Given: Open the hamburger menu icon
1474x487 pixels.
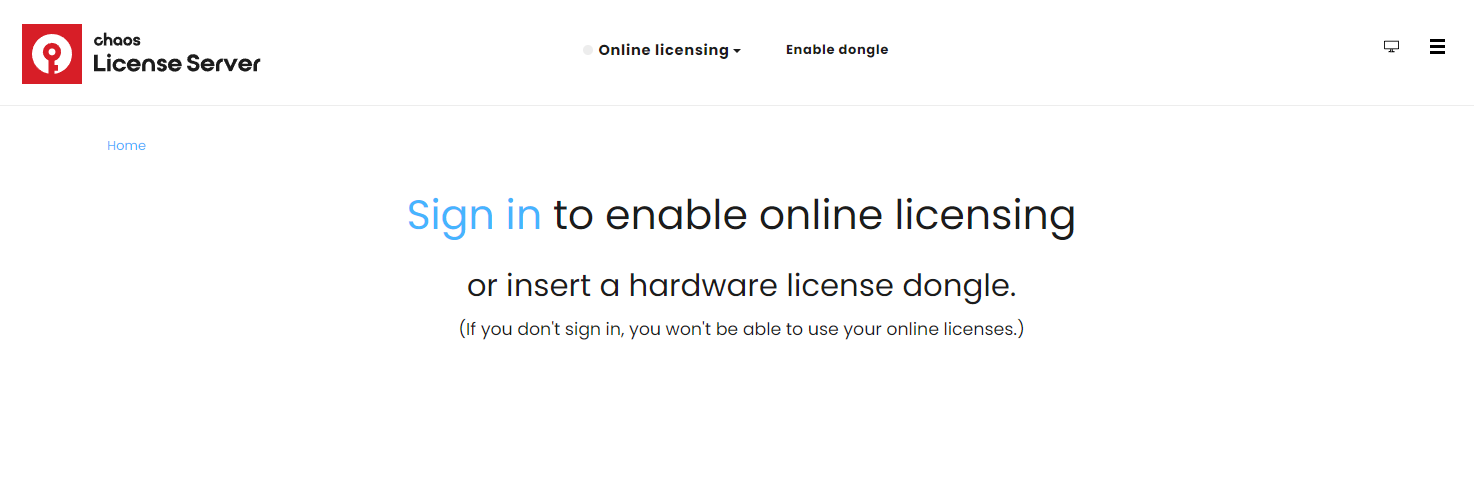Looking at the screenshot, I should [1437, 47].
